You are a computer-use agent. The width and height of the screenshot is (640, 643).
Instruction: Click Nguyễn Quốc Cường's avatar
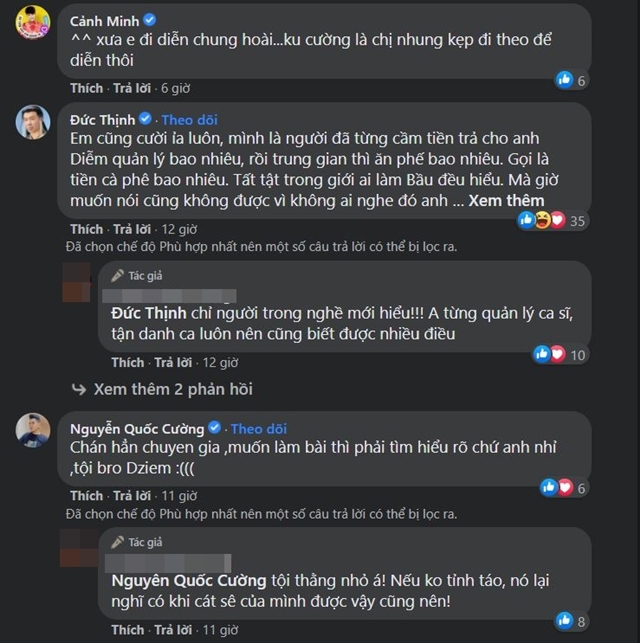32,428
